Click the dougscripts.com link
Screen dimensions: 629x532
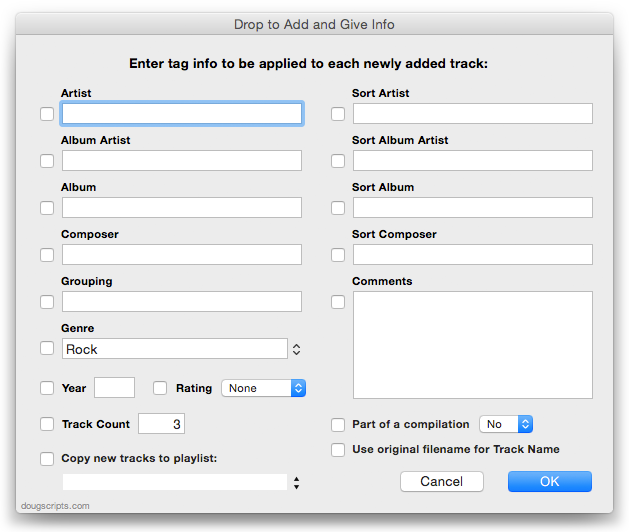coord(55,506)
